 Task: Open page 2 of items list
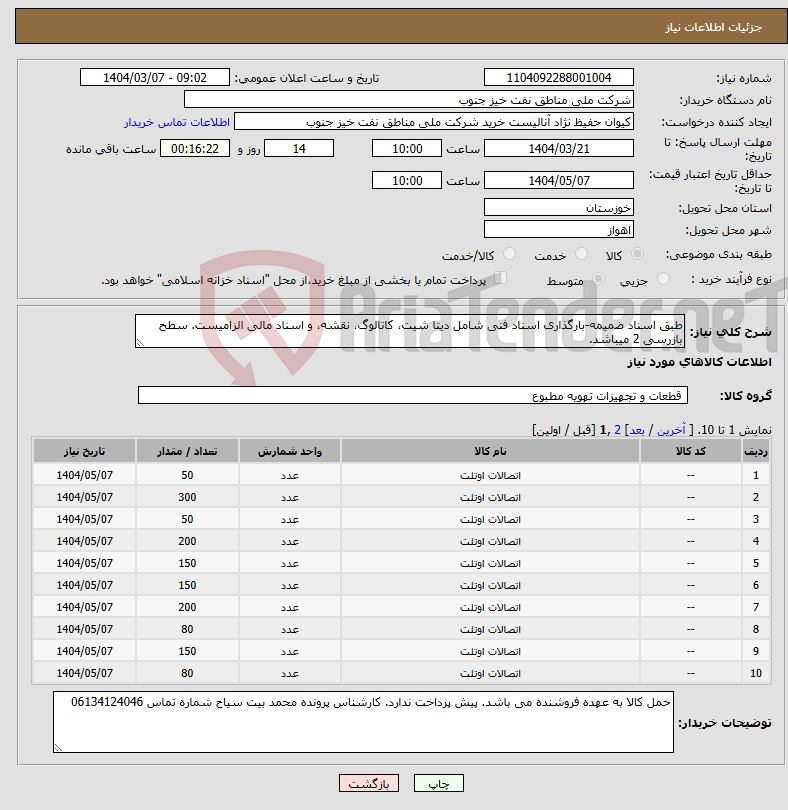[617, 430]
